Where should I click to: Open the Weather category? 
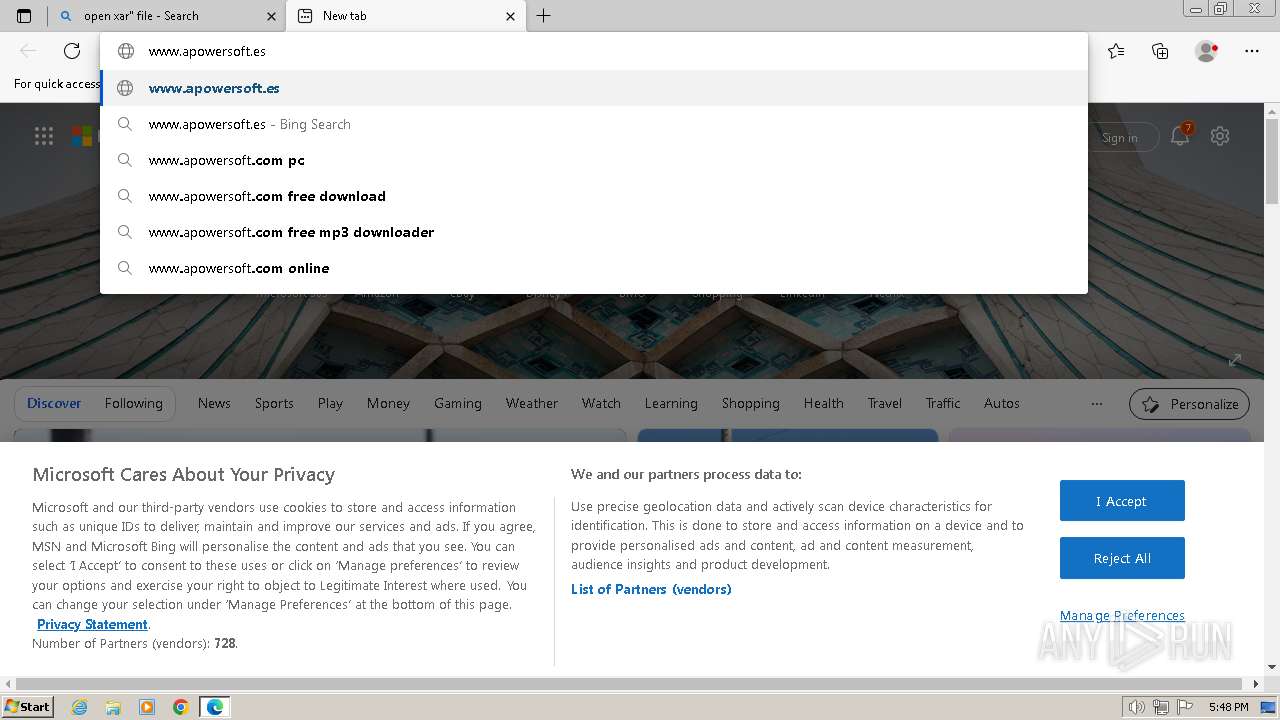click(x=531, y=403)
